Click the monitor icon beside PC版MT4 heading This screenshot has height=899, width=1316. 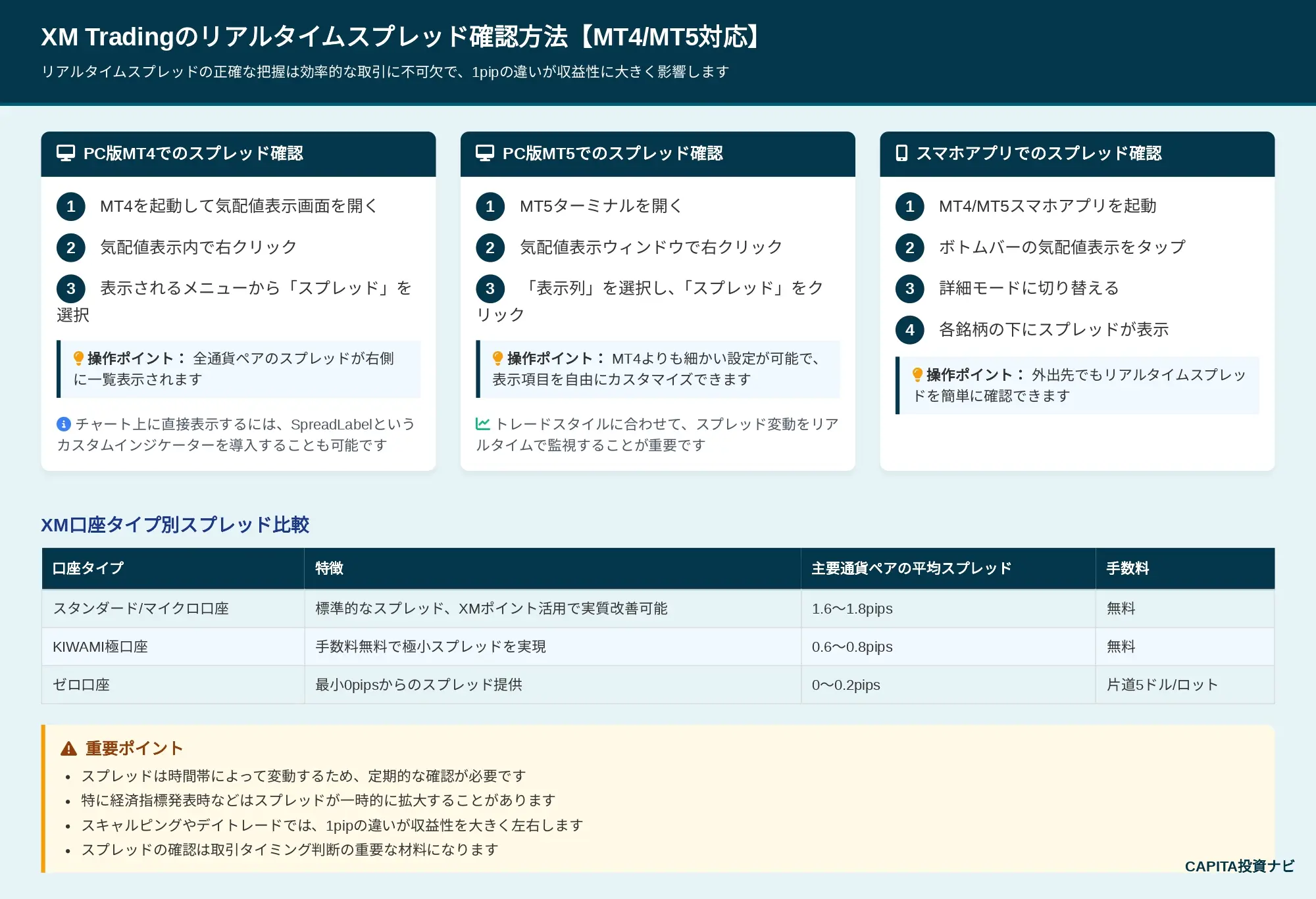click(66, 153)
